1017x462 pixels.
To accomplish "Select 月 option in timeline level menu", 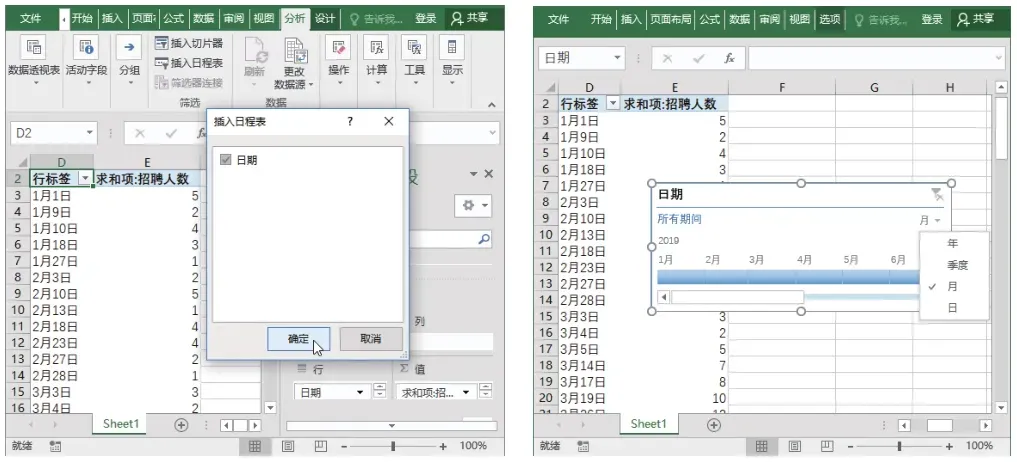I will click(x=952, y=286).
